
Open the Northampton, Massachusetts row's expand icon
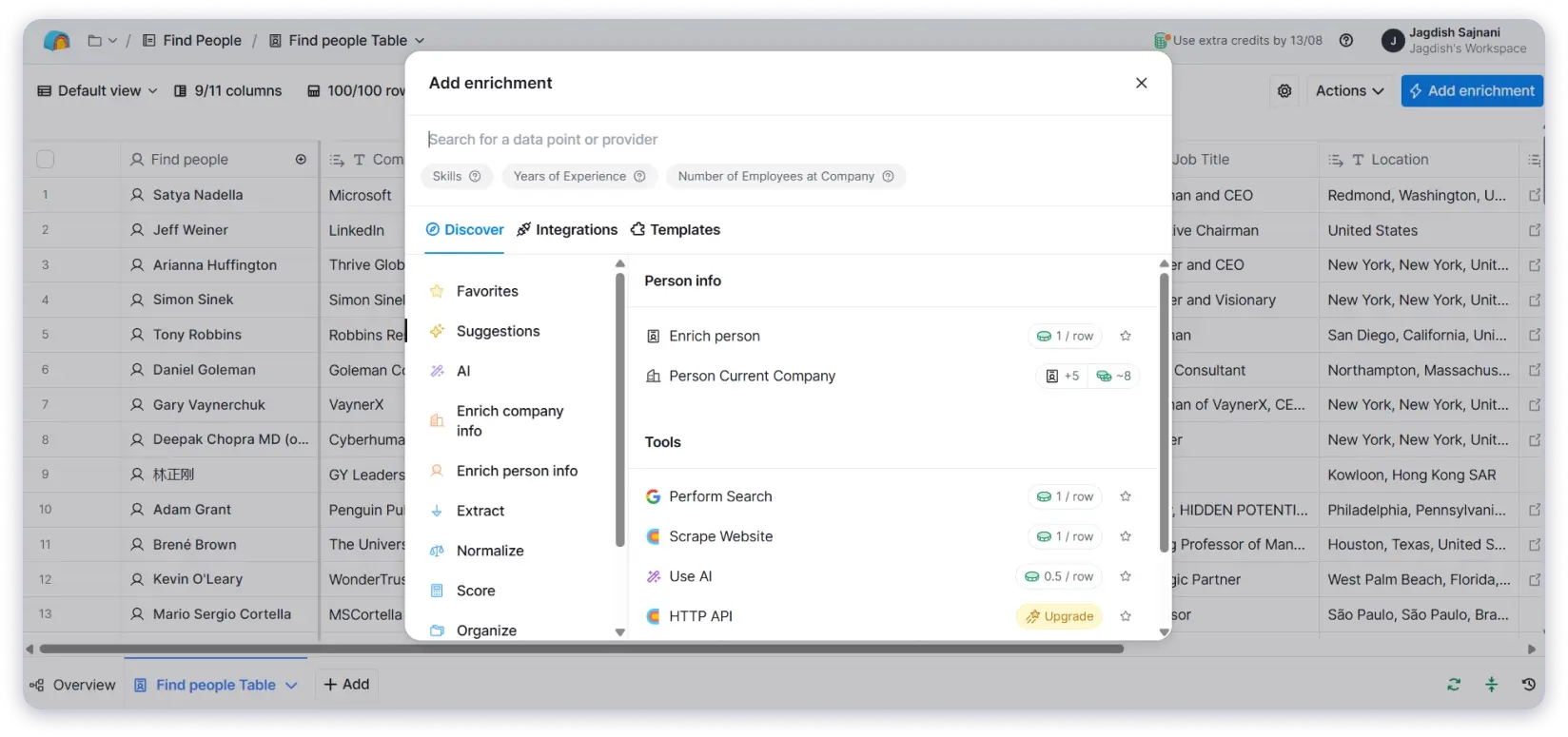1535,370
